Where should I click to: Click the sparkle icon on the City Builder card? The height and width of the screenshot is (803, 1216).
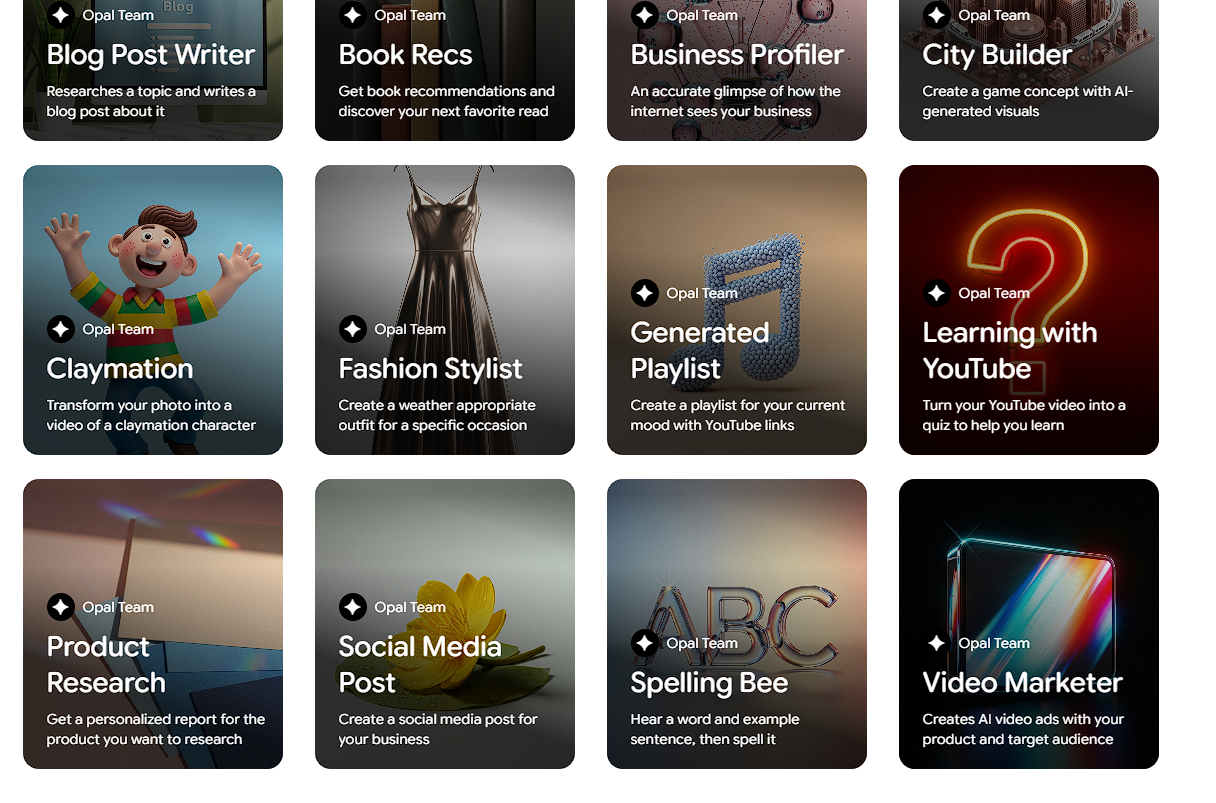click(937, 15)
